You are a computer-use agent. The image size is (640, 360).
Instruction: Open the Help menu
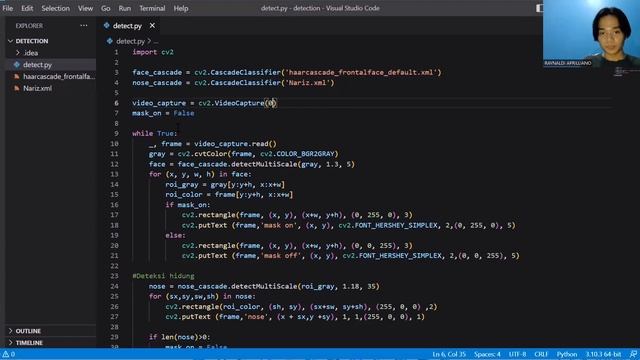coord(181,8)
